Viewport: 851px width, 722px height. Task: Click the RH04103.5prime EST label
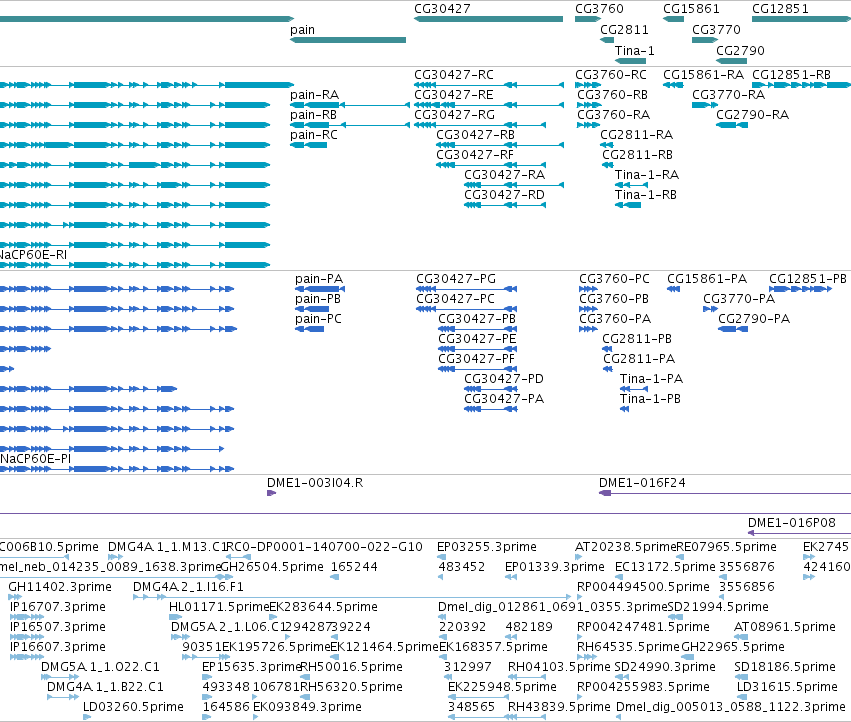(559, 667)
